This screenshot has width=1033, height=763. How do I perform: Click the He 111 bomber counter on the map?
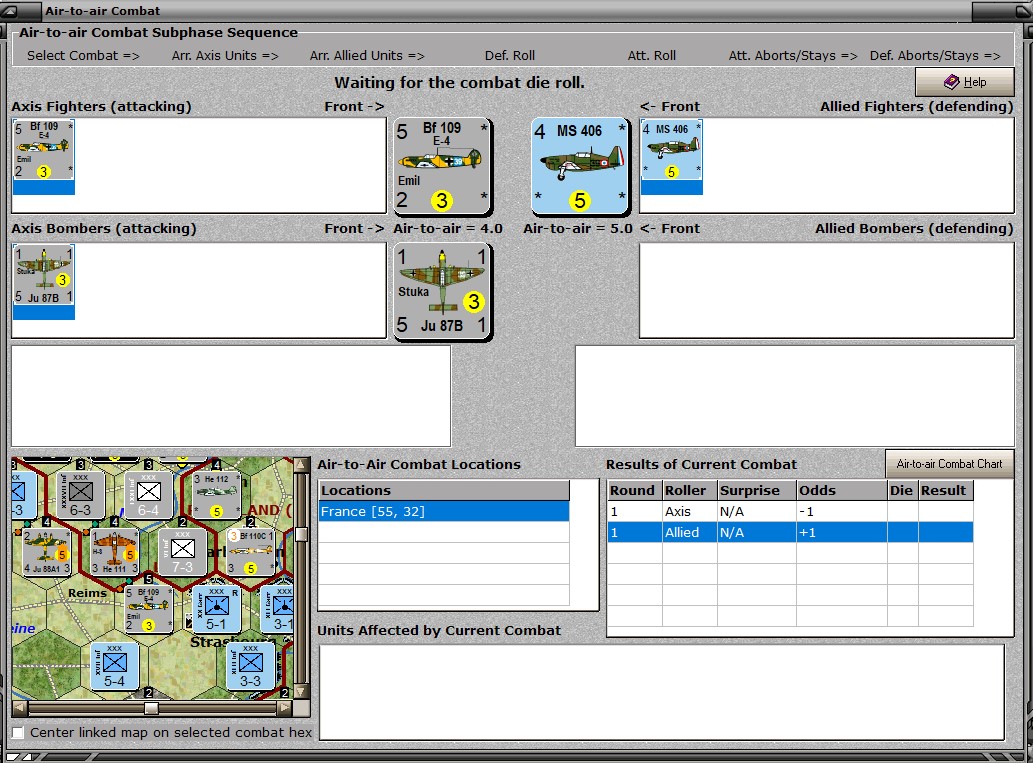[114, 551]
